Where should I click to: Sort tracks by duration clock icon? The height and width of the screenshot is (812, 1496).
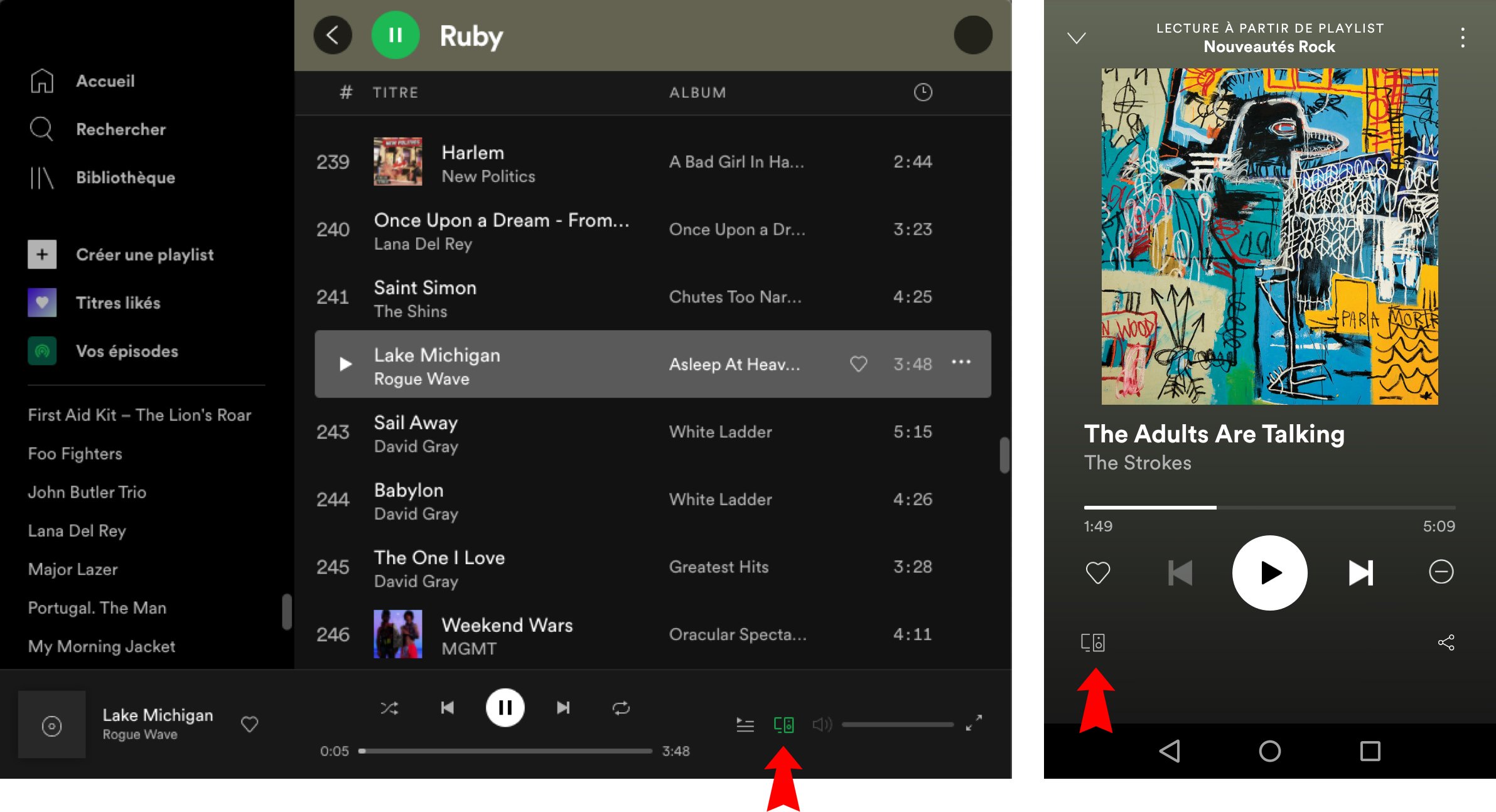pos(922,92)
